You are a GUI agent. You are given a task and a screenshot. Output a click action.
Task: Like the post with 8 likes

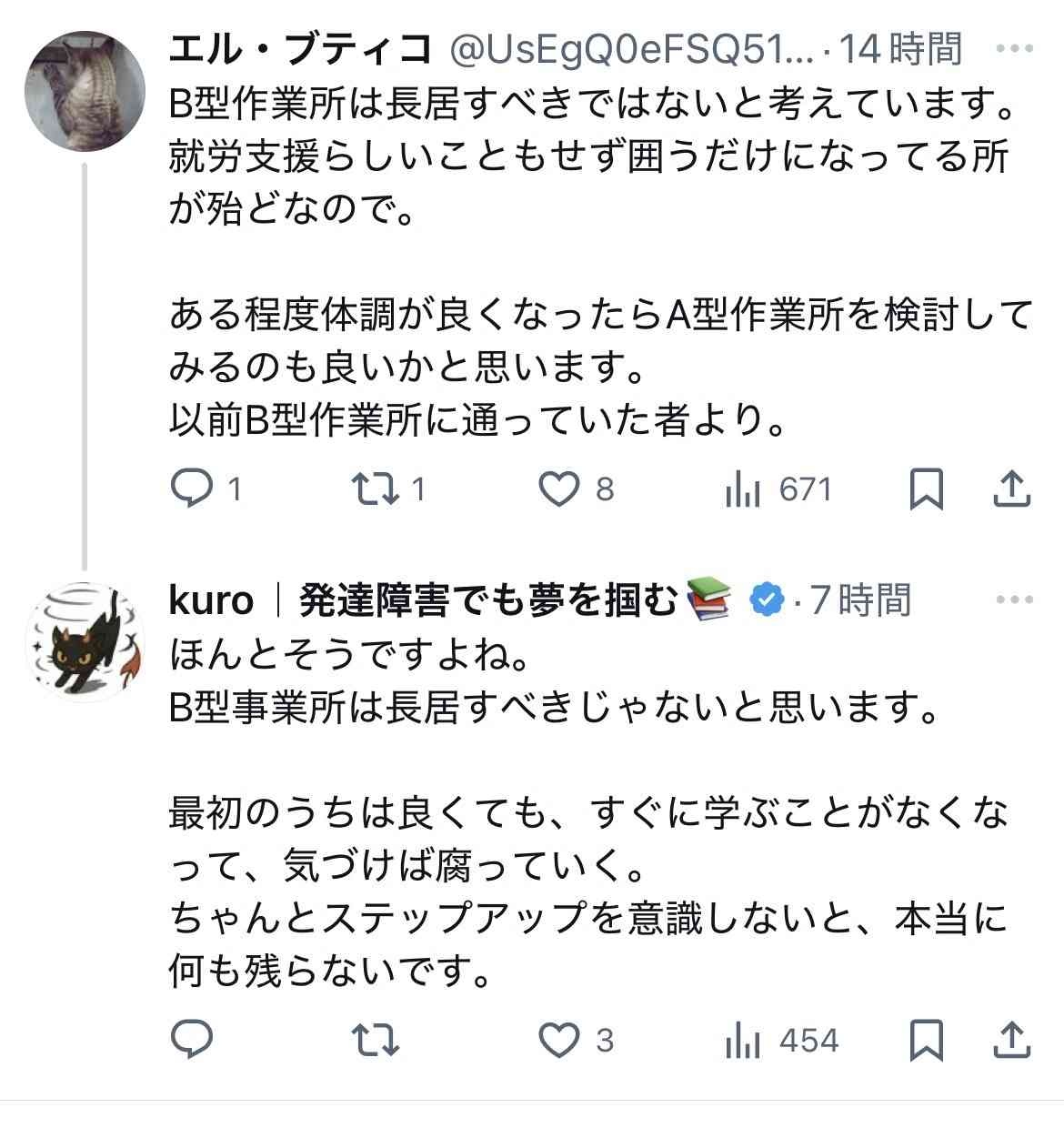558,489
